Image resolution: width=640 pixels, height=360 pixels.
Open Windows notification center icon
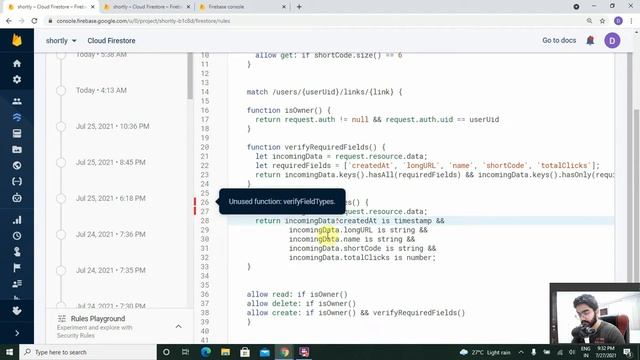click(627, 352)
